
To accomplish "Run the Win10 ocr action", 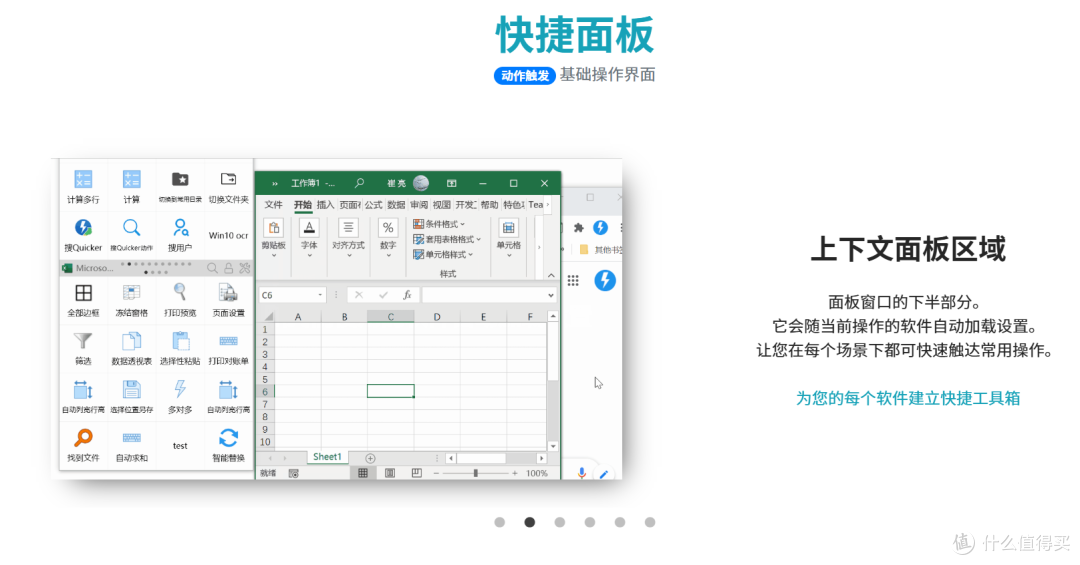I will pyautogui.click(x=228, y=236).
